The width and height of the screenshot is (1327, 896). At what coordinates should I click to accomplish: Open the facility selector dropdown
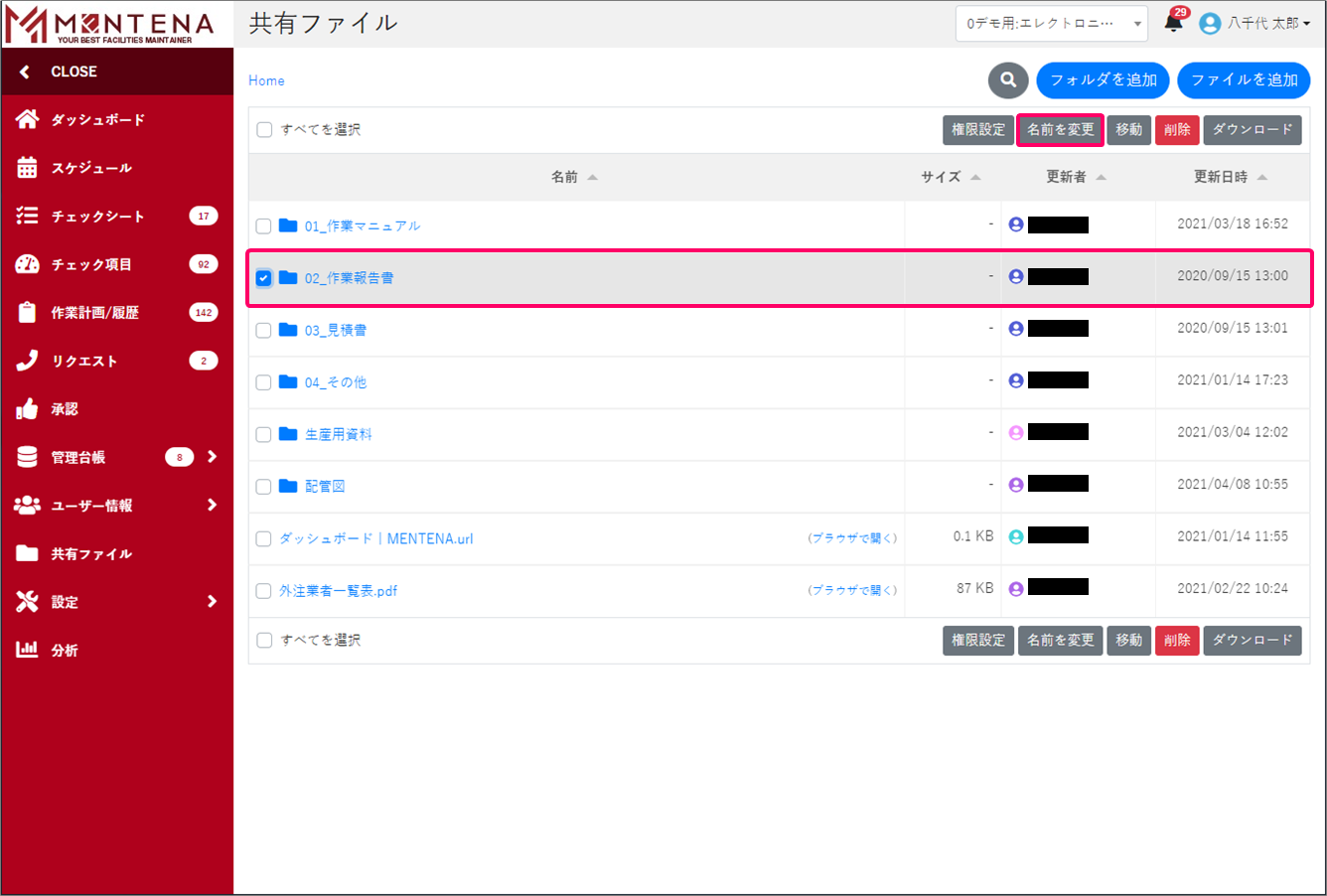point(1051,24)
